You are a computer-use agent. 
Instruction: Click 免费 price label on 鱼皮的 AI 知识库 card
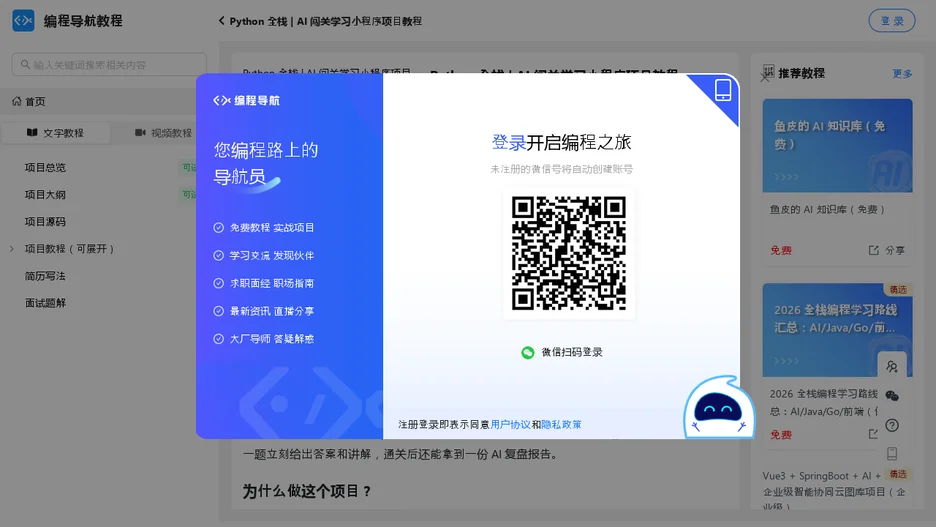coord(781,251)
